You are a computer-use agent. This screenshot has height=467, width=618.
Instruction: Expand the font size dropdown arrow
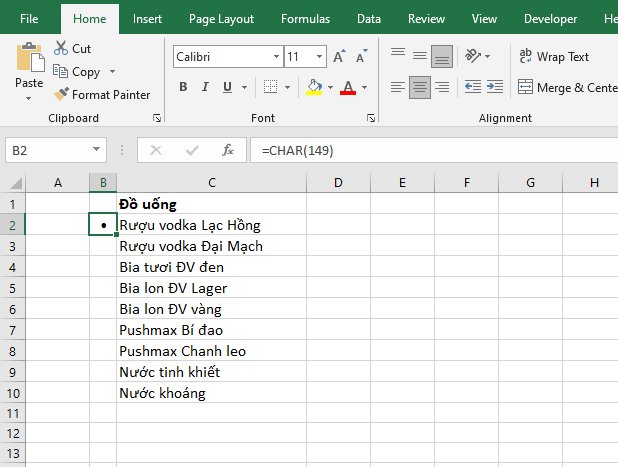(x=319, y=57)
